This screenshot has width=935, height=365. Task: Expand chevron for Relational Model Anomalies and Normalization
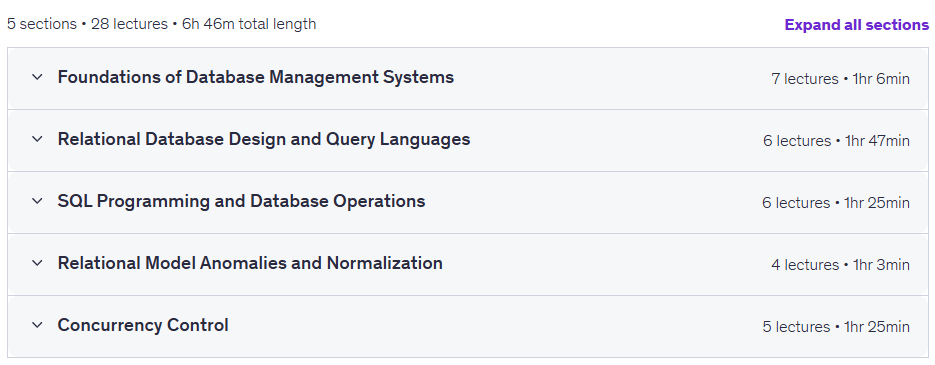tap(37, 264)
